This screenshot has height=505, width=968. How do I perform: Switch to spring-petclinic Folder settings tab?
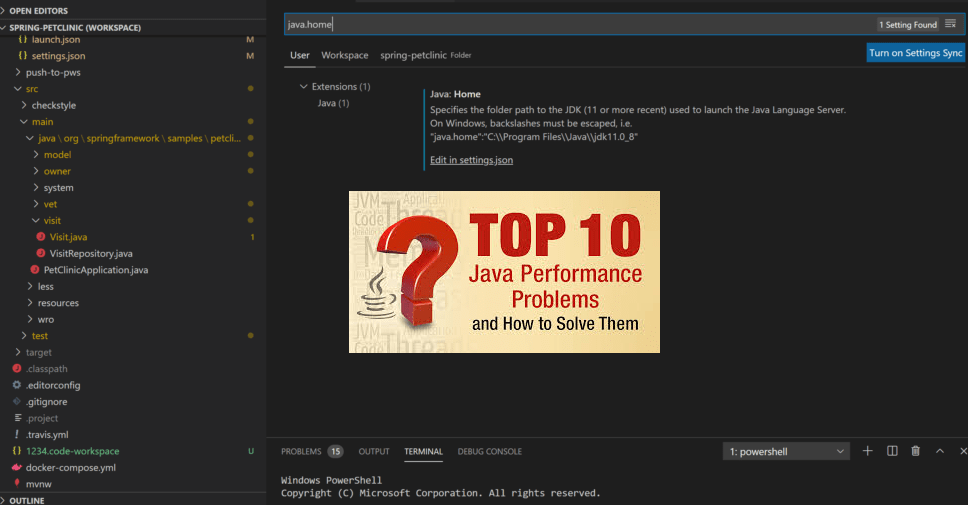pos(425,55)
